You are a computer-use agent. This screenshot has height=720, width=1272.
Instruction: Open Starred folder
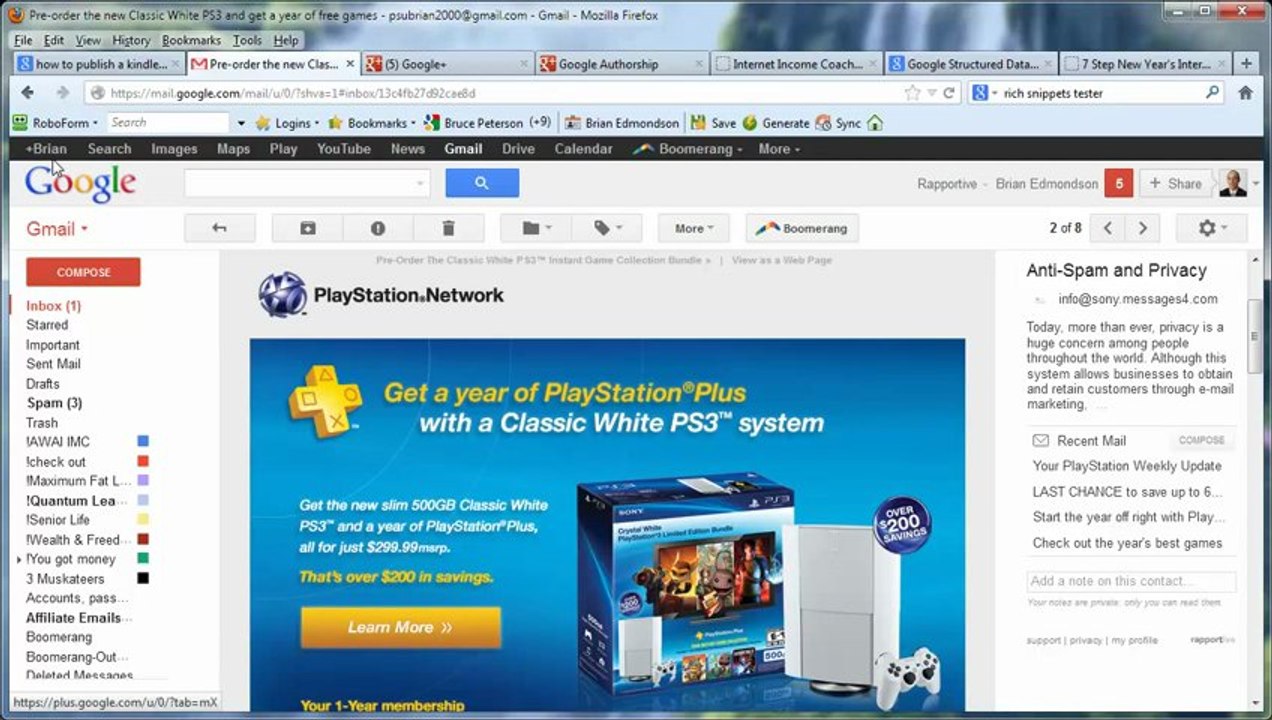coord(47,325)
